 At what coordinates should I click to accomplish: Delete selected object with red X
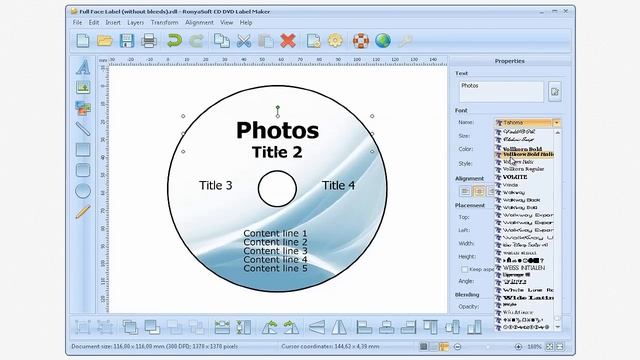[288, 41]
